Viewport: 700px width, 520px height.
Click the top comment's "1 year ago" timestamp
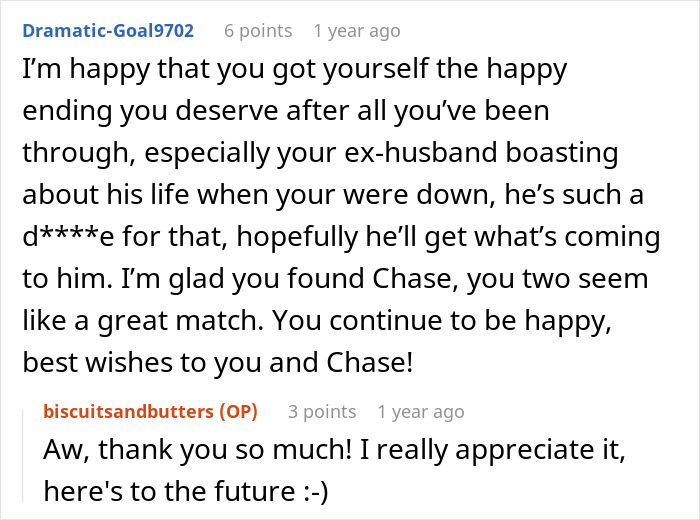pyautogui.click(x=356, y=31)
